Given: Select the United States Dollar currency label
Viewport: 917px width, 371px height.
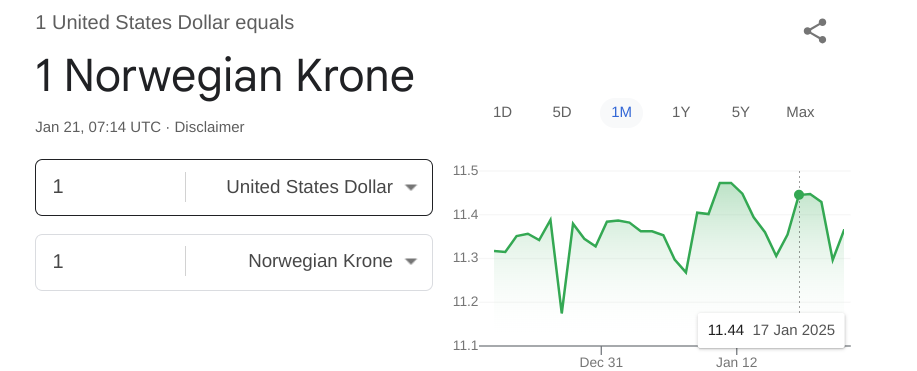Looking at the screenshot, I should pos(309,187).
